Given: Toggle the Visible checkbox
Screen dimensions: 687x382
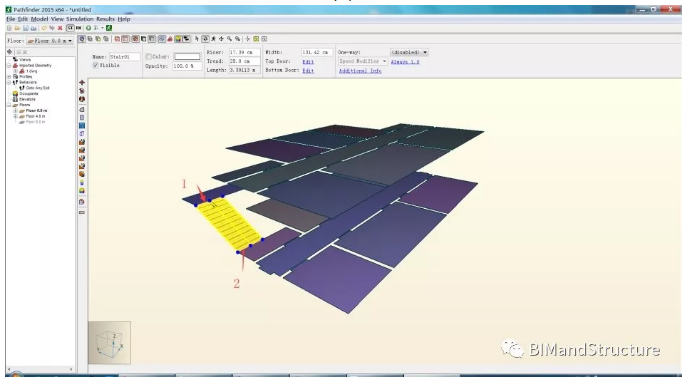Looking at the screenshot, I should [96, 65].
